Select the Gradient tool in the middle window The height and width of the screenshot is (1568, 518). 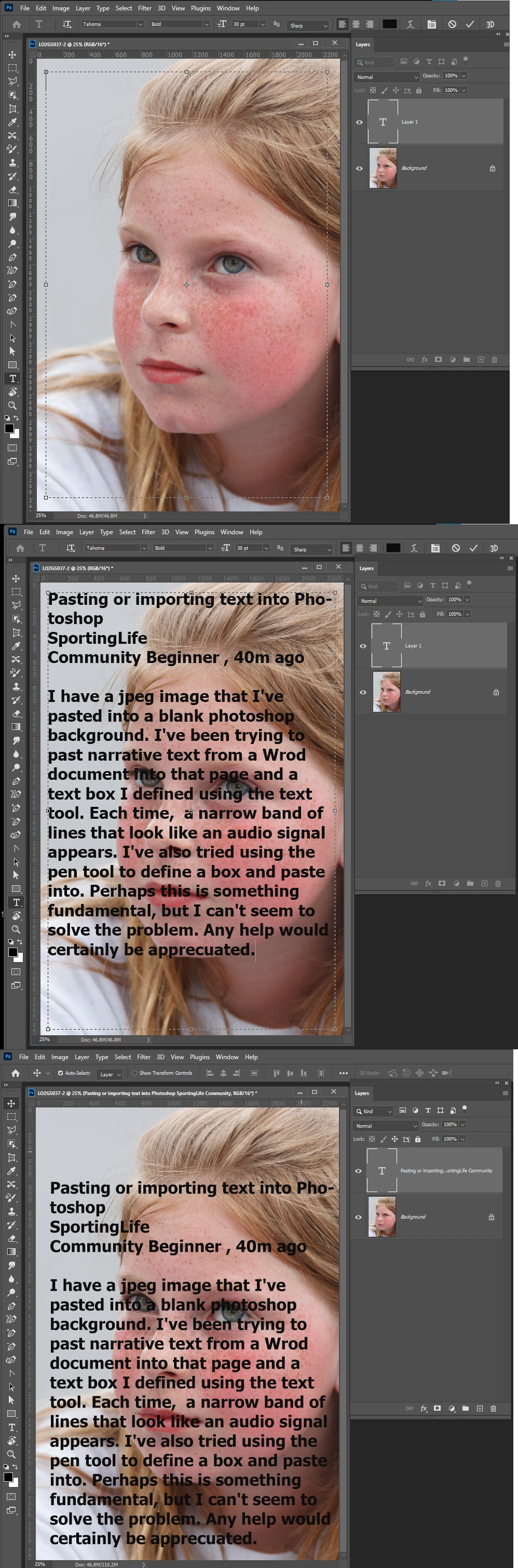[x=16, y=727]
